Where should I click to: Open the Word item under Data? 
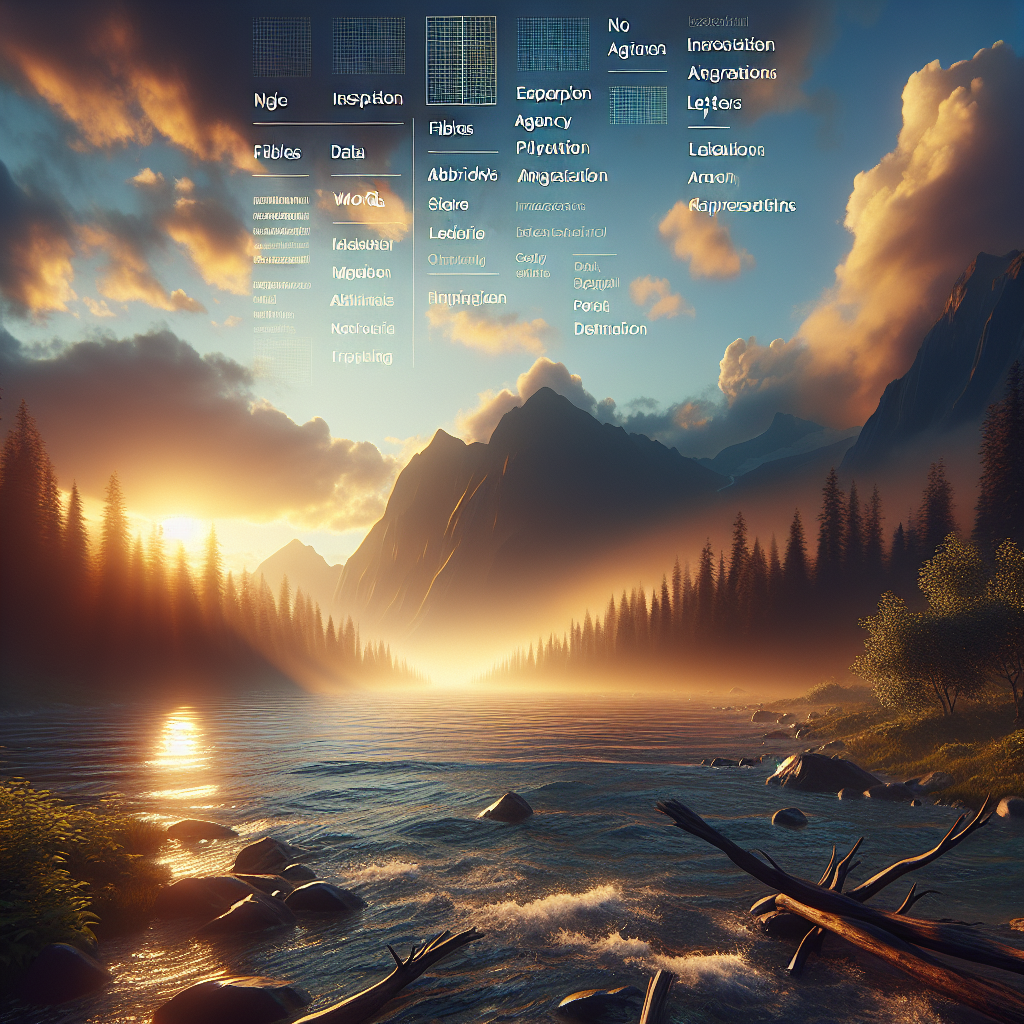click(x=357, y=200)
